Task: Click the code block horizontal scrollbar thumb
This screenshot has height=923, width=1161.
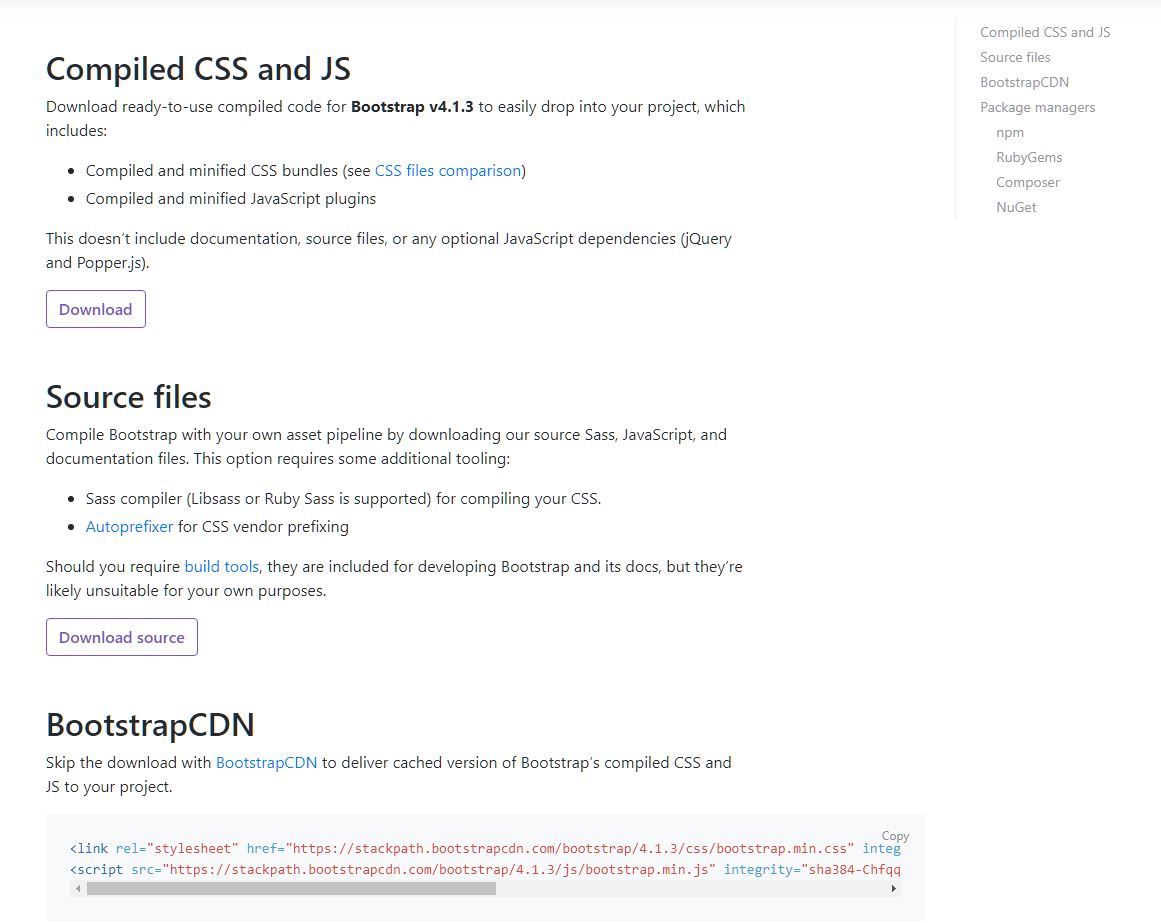Action: click(291, 888)
